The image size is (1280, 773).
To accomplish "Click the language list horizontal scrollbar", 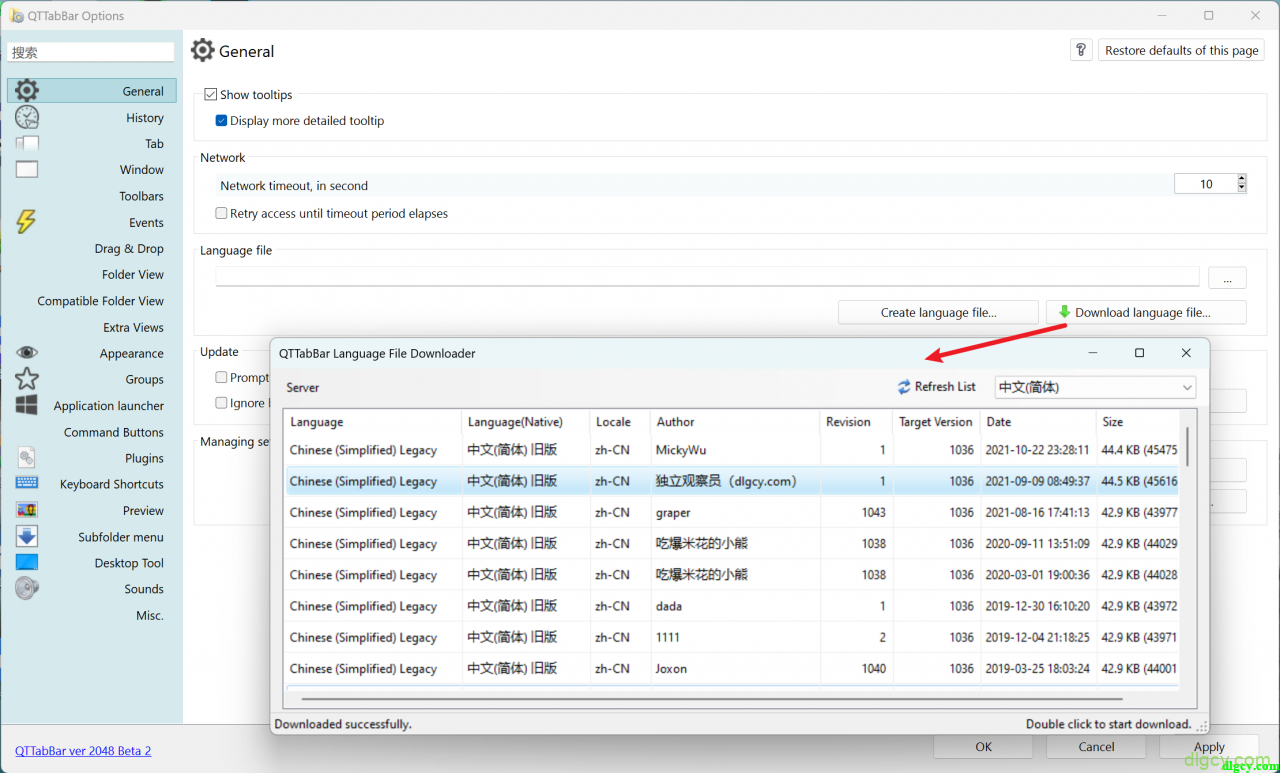I will tap(710, 699).
